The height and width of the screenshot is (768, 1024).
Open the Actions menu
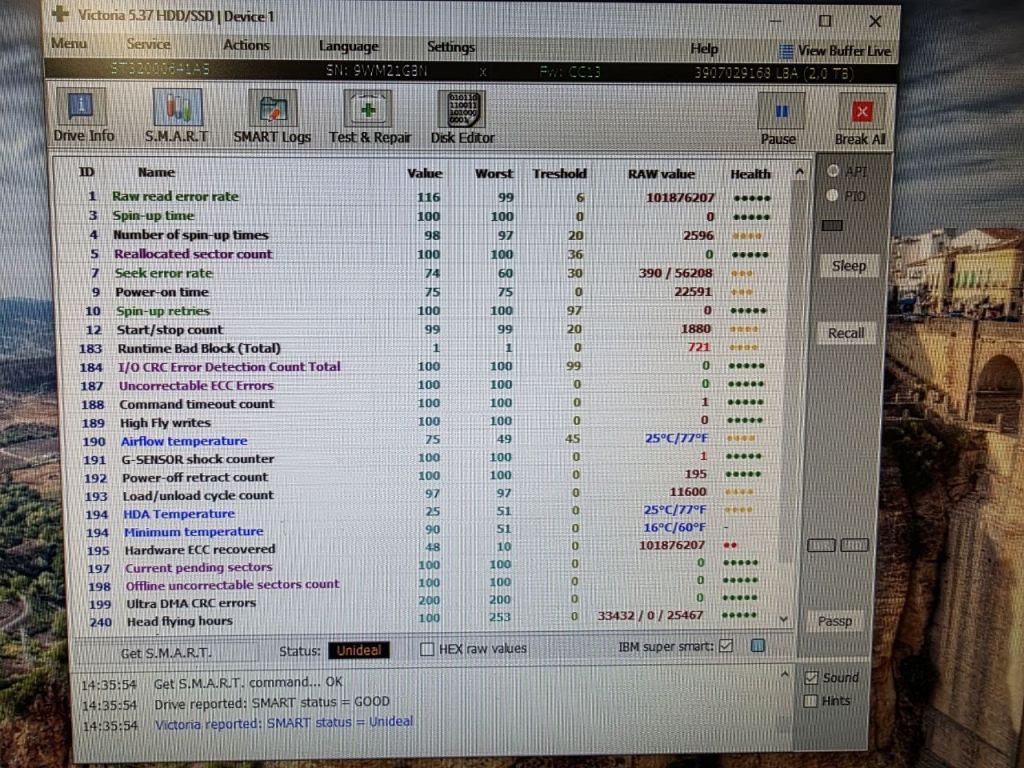[246, 45]
